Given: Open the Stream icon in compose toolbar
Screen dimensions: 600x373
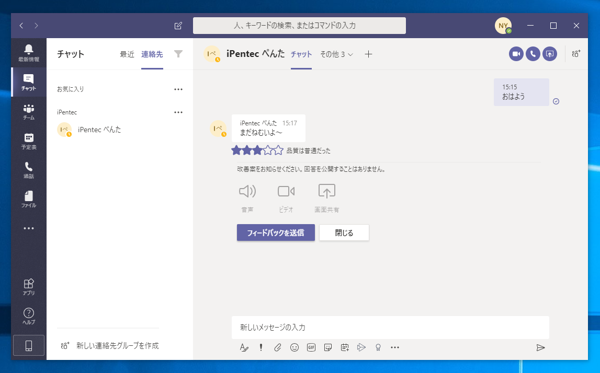Looking at the screenshot, I should pyautogui.click(x=361, y=347).
